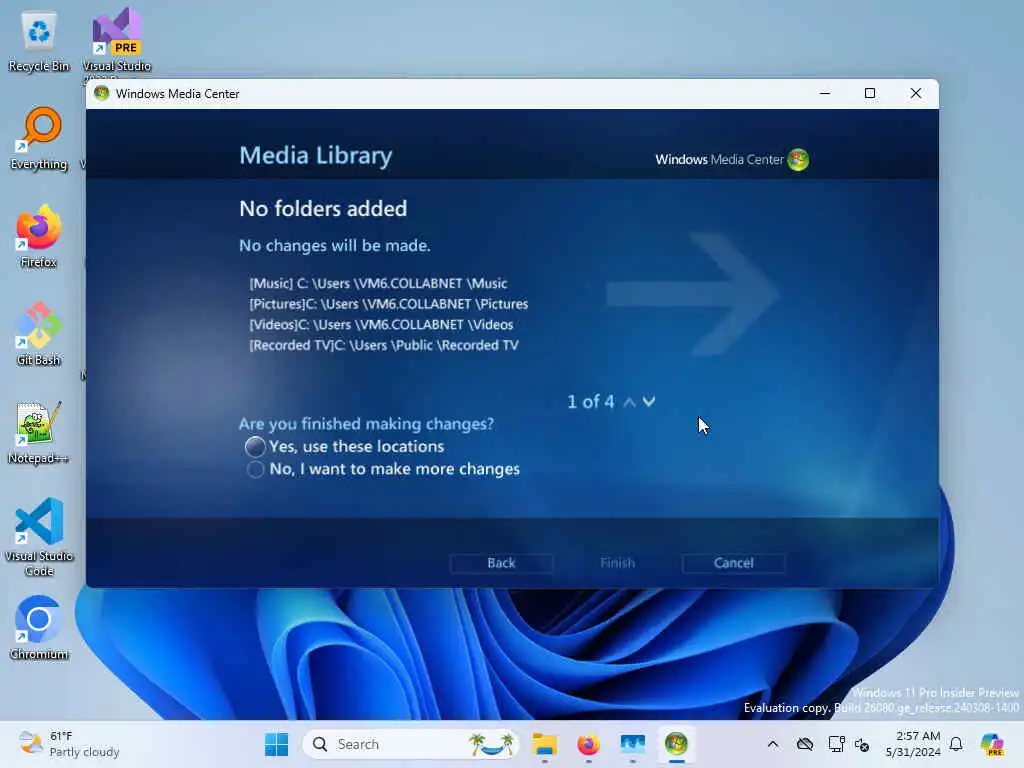Open Git Bash desktop shortcut
1024x768 pixels.
point(39,334)
